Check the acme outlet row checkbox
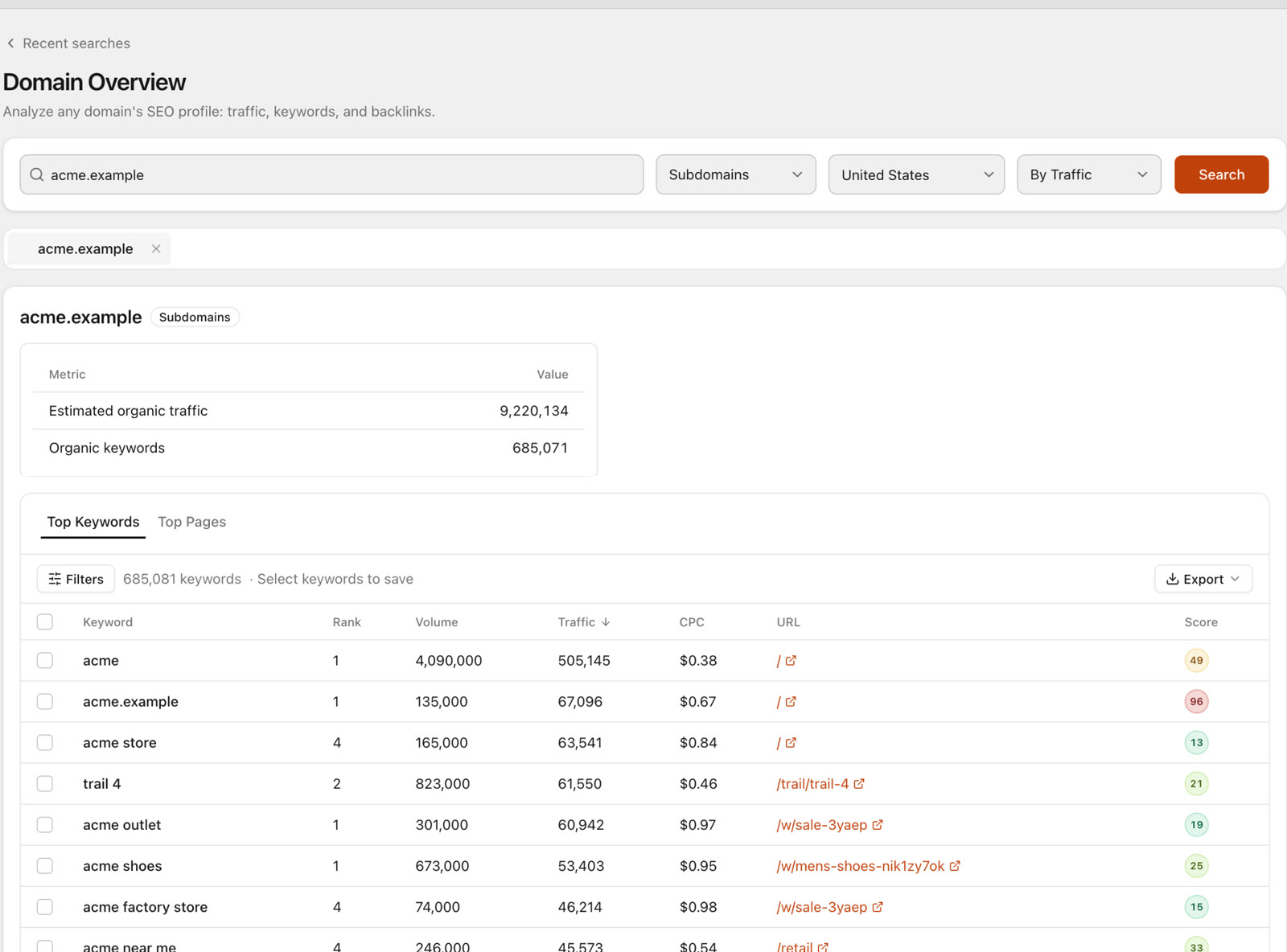 (x=45, y=824)
